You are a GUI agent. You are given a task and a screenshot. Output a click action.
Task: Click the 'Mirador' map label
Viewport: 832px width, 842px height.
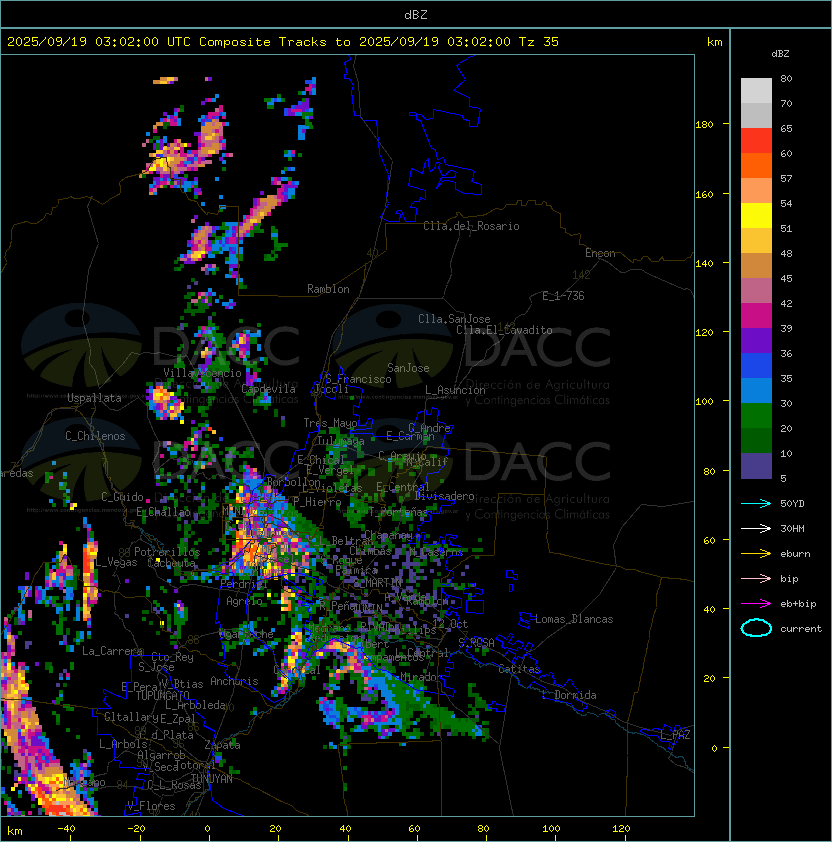pyautogui.click(x=422, y=677)
